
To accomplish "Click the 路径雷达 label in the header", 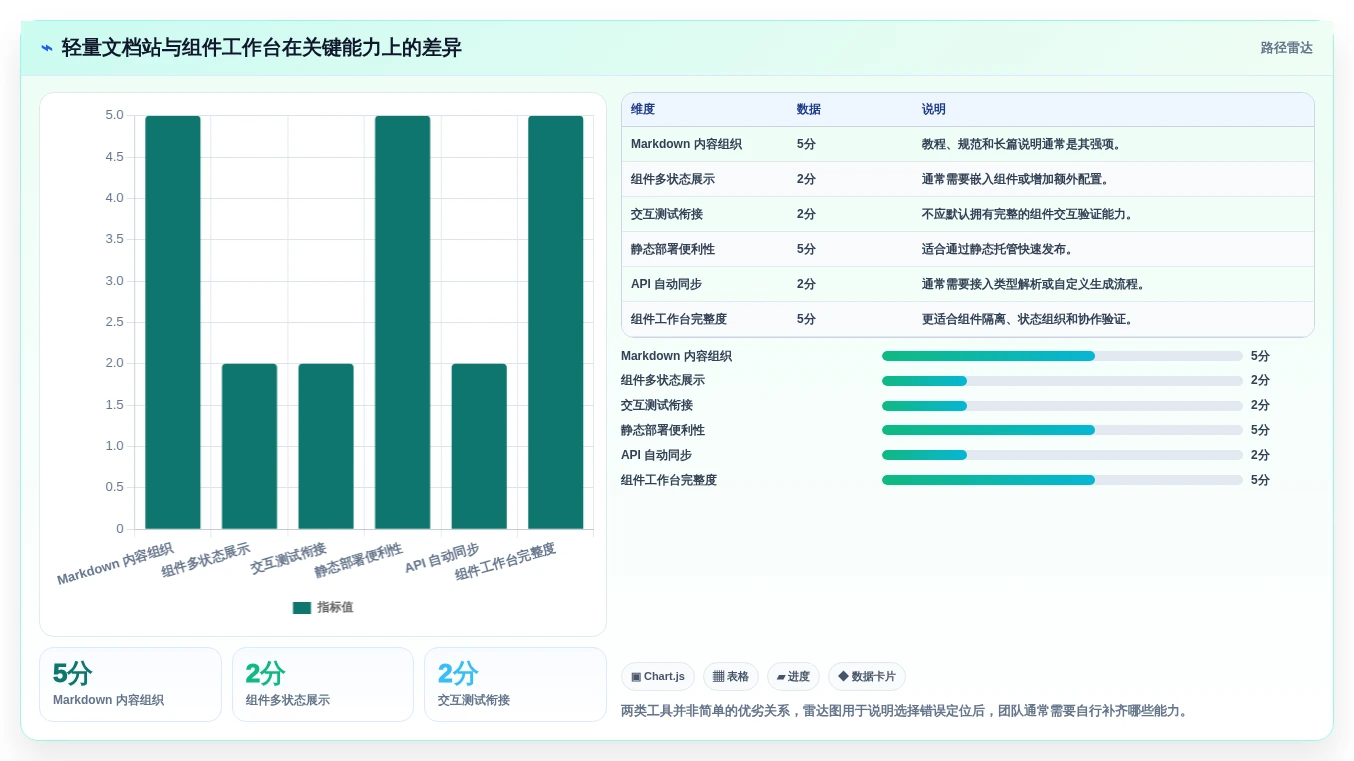I will [1286, 48].
